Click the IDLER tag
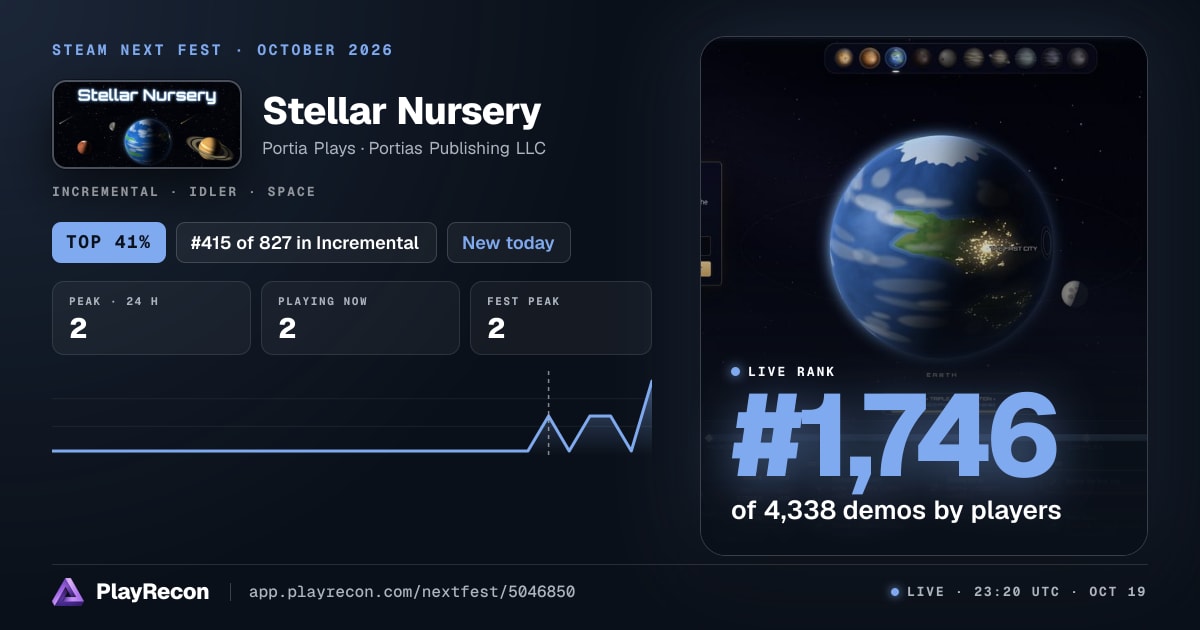This screenshot has width=1200, height=630. 212,192
